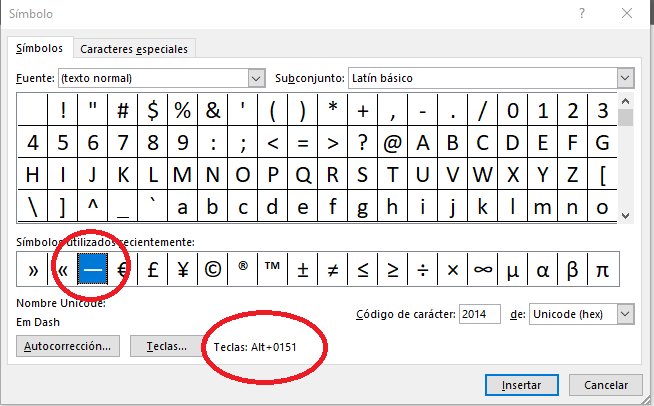Select the em dash symbol in recent symbols
The width and height of the screenshot is (654, 406).
[x=93, y=269]
